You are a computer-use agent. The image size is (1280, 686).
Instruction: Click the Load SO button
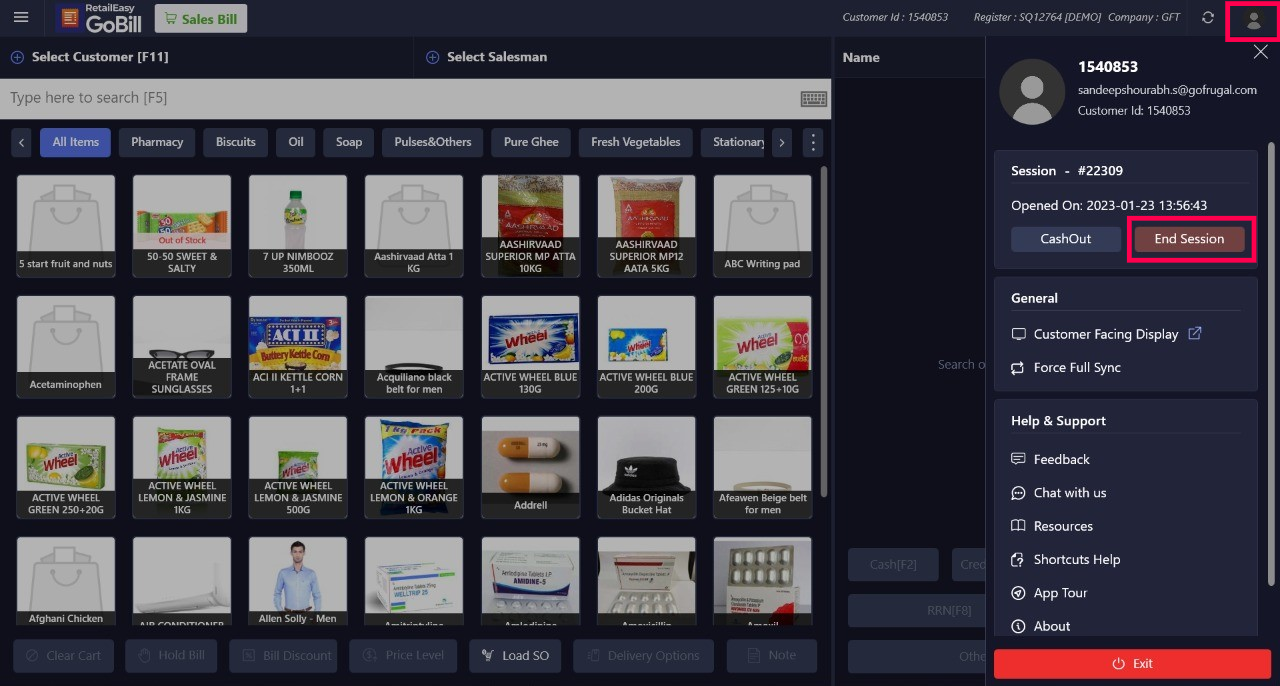coord(515,656)
